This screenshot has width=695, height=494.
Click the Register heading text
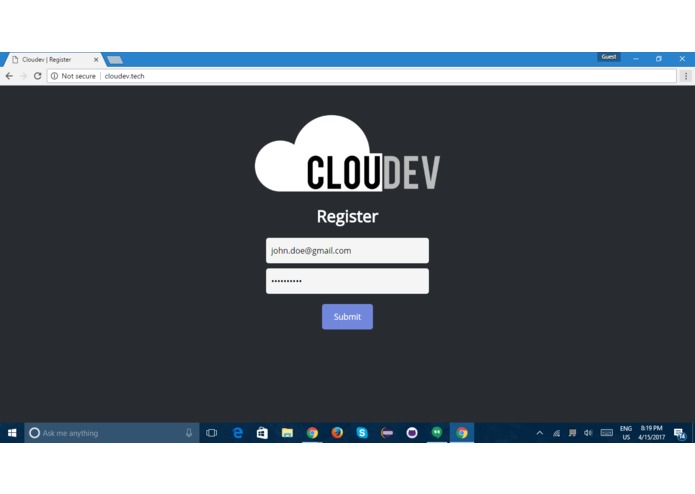click(x=348, y=217)
